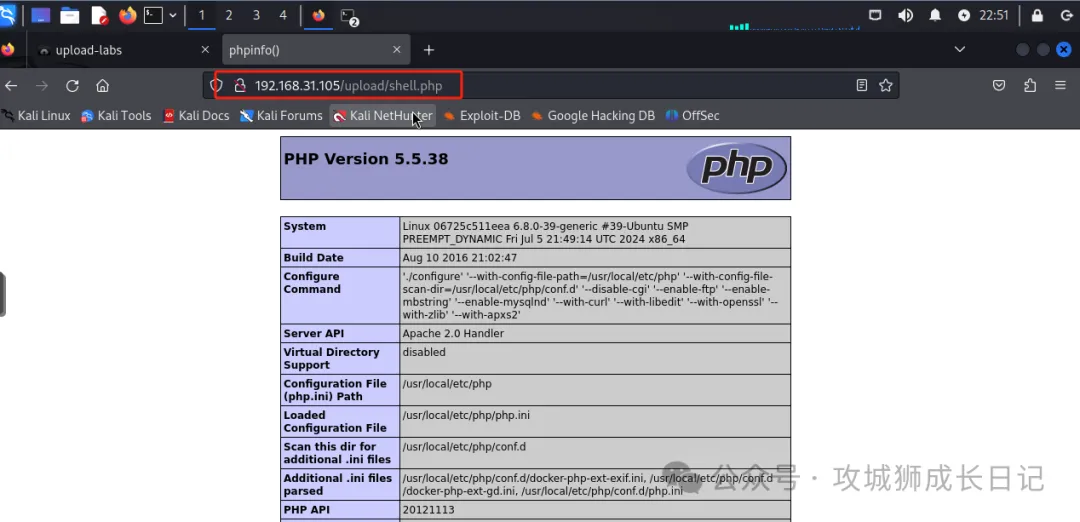This screenshot has width=1080, height=522.
Task: Bookmark this page with the star icon
Action: tap(885, 86)
